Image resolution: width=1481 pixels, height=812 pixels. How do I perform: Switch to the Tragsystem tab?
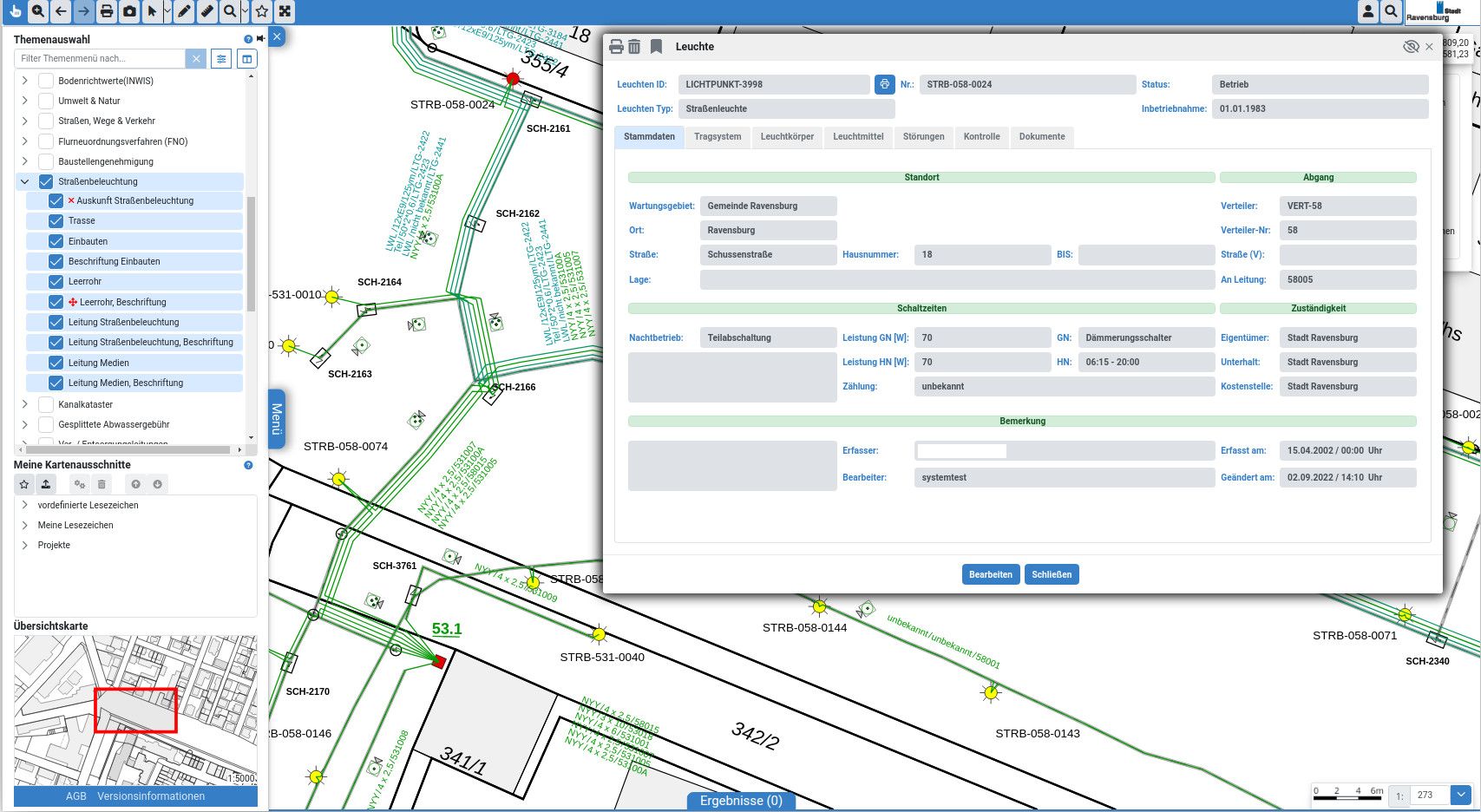(x=718, y=137)
